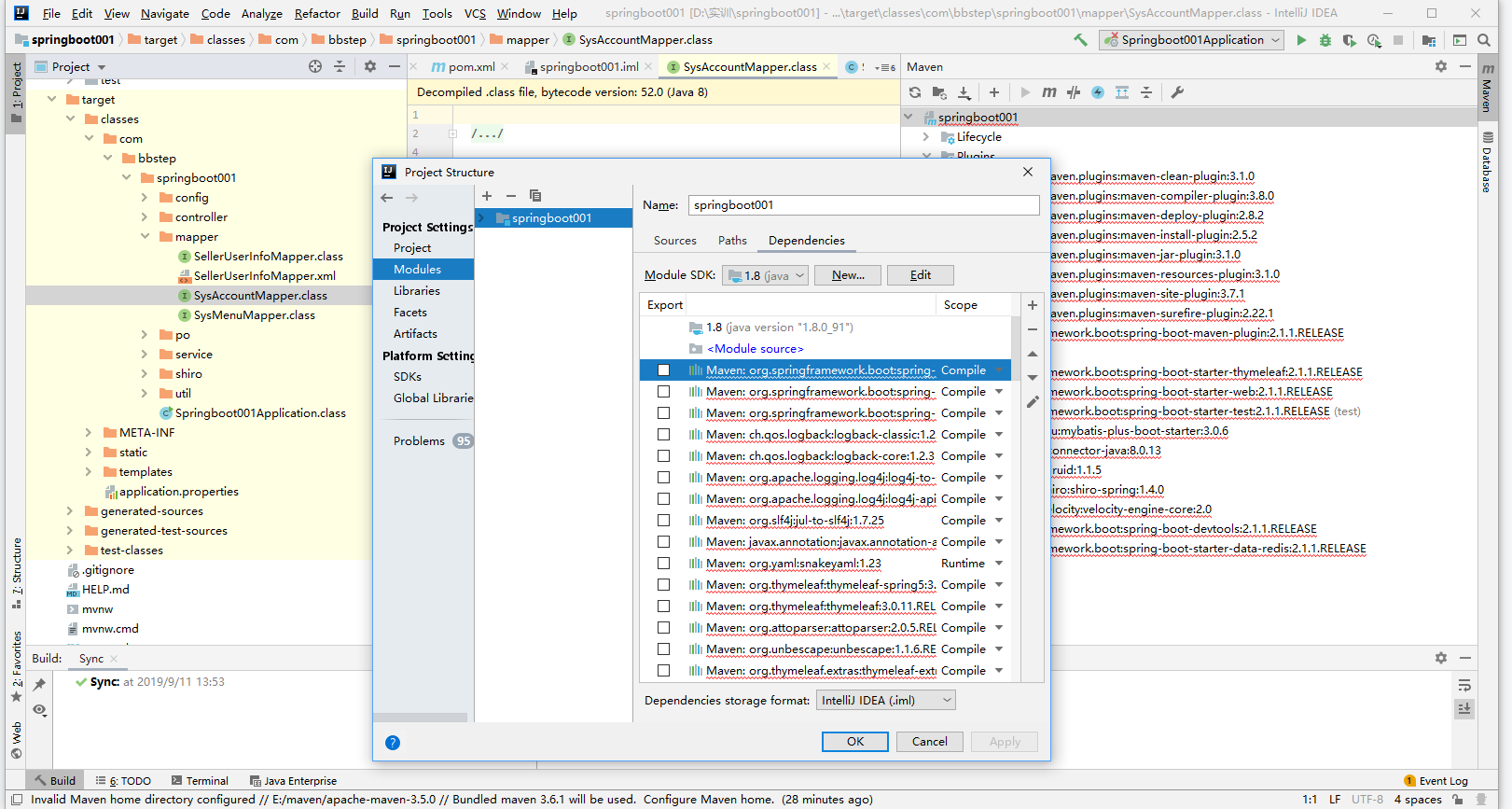Expand the config folder
The width and height of the screenshot is (1512, 809).
[x=145, y=198]
